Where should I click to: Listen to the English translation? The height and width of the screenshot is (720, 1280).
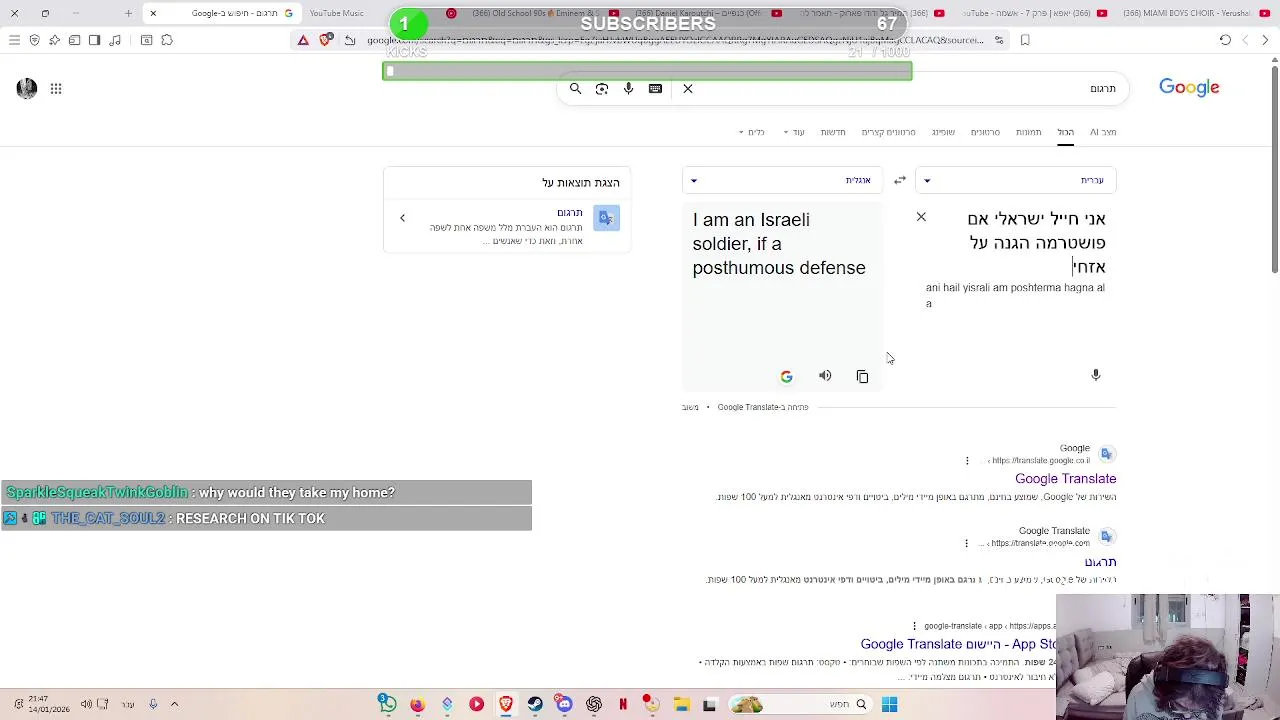pyautogui.click(x=825, y=376)
